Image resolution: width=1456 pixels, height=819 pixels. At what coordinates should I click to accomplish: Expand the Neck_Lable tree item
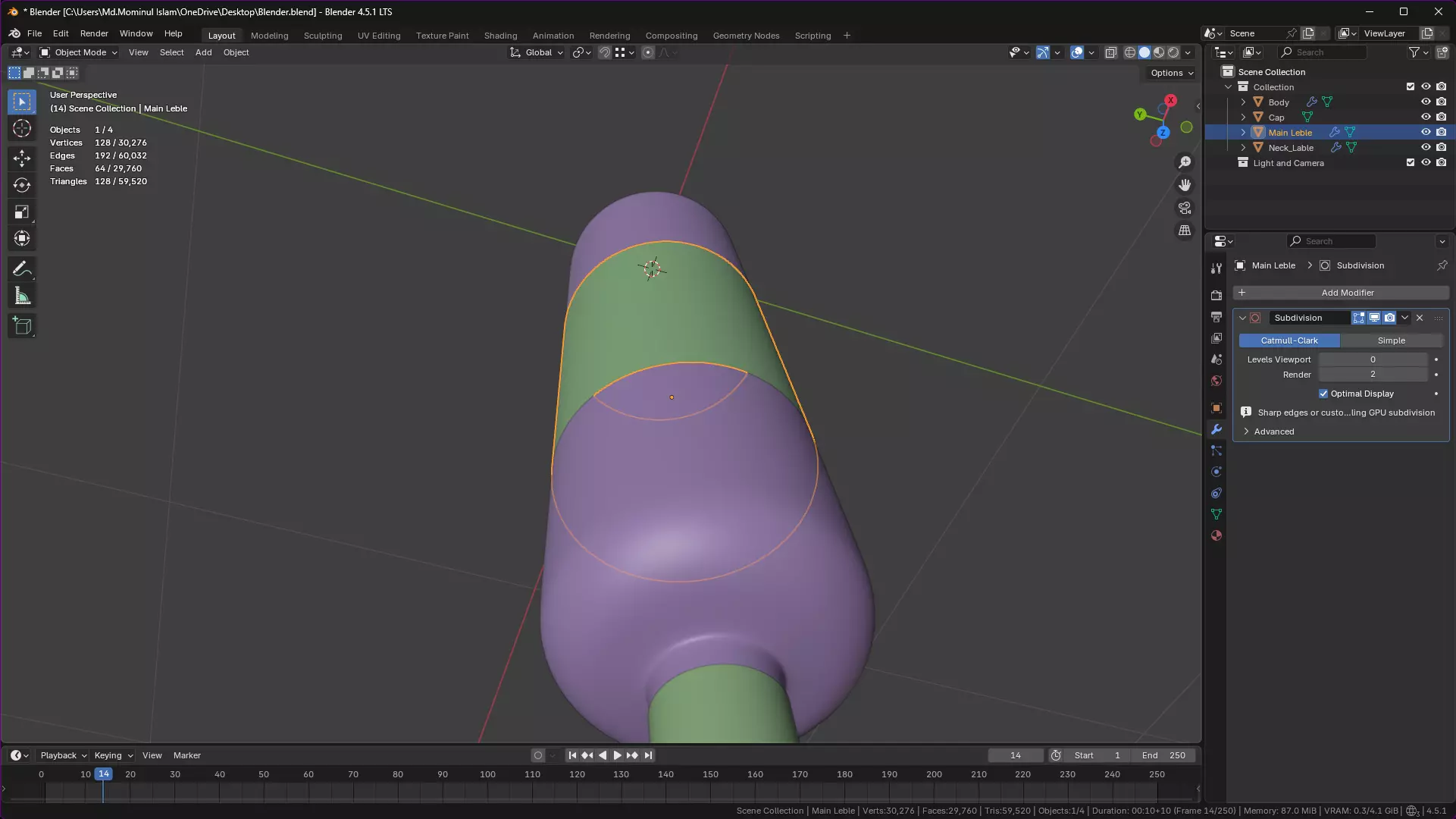(x=1243, y=148)
